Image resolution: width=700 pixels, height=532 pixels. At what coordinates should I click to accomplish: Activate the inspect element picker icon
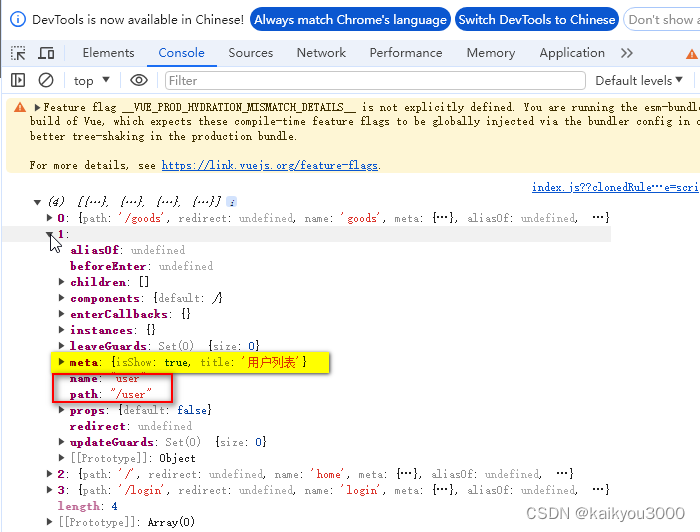point(18,53)
